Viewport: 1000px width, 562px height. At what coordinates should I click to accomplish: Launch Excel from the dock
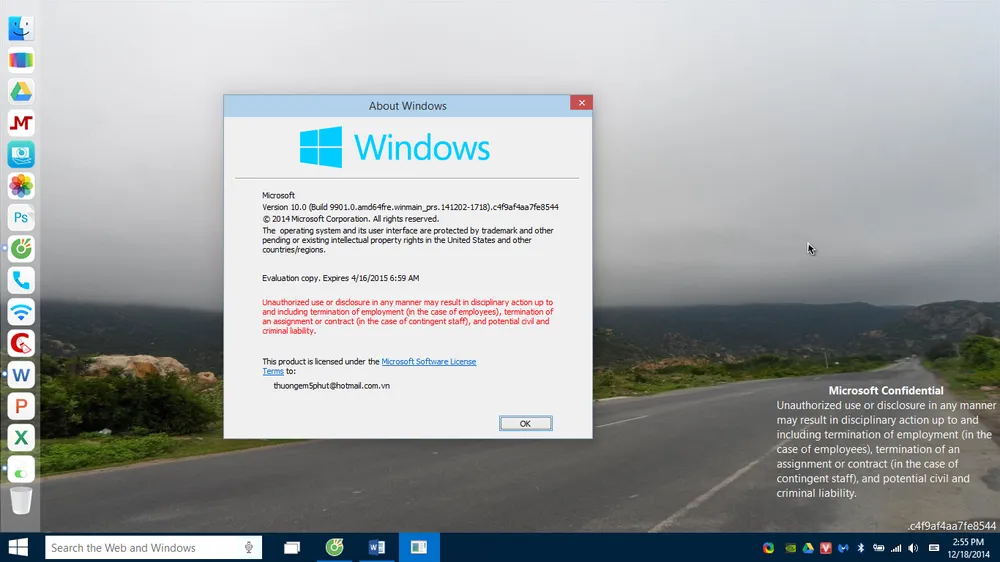point(20,438)
